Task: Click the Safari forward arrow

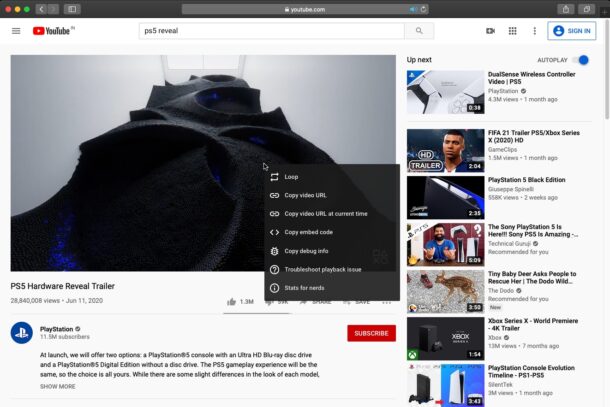Action: pyautogui.click(x=53, y=9)
